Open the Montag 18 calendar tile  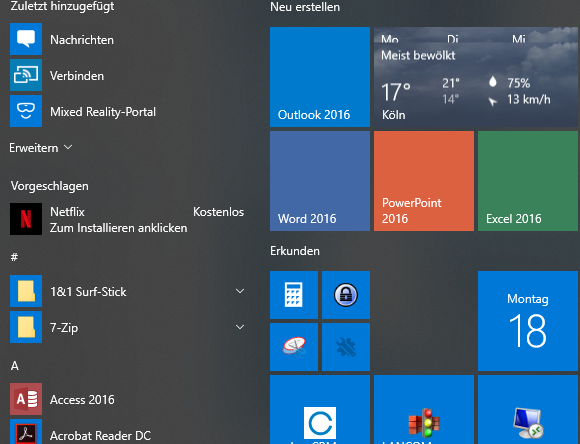[528, 321]
